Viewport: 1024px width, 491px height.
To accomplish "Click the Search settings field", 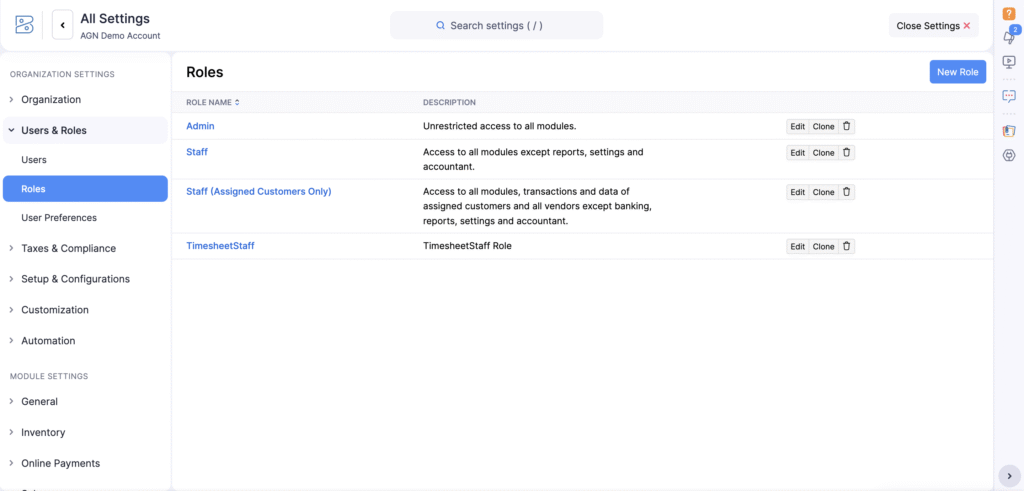I will 496,25.
